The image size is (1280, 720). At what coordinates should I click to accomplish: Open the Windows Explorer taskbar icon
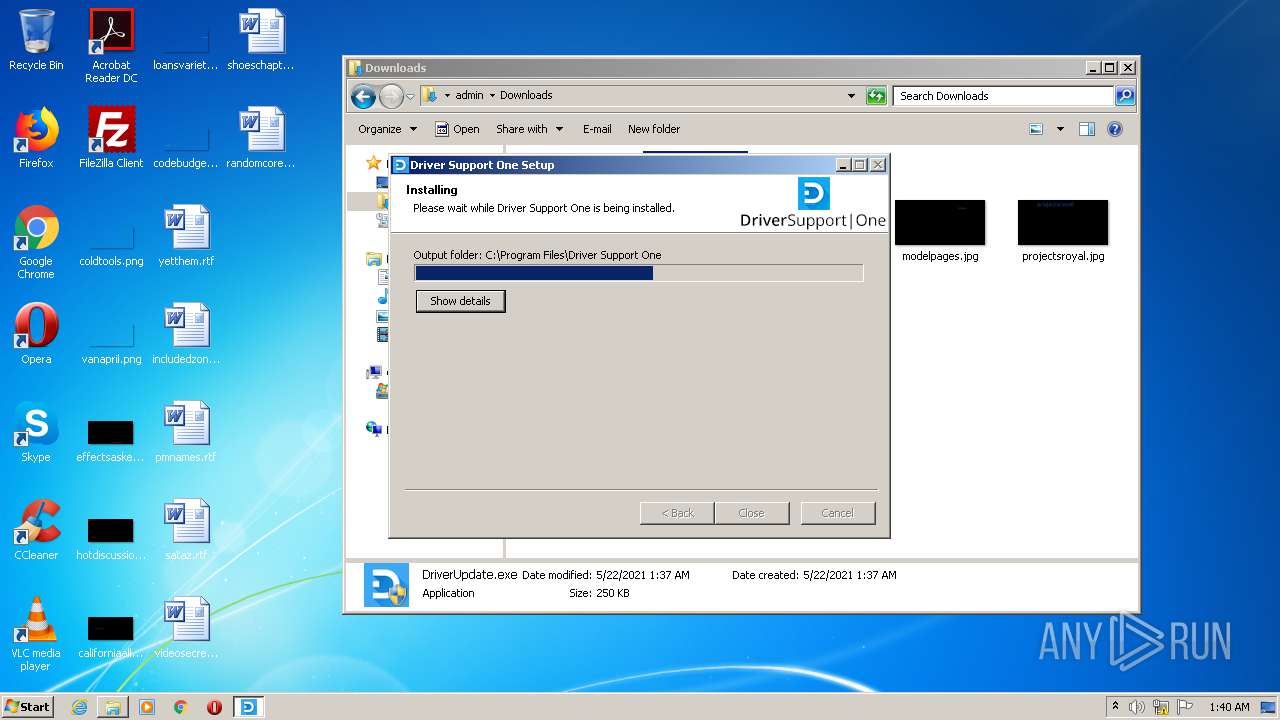tap(113, 707)
